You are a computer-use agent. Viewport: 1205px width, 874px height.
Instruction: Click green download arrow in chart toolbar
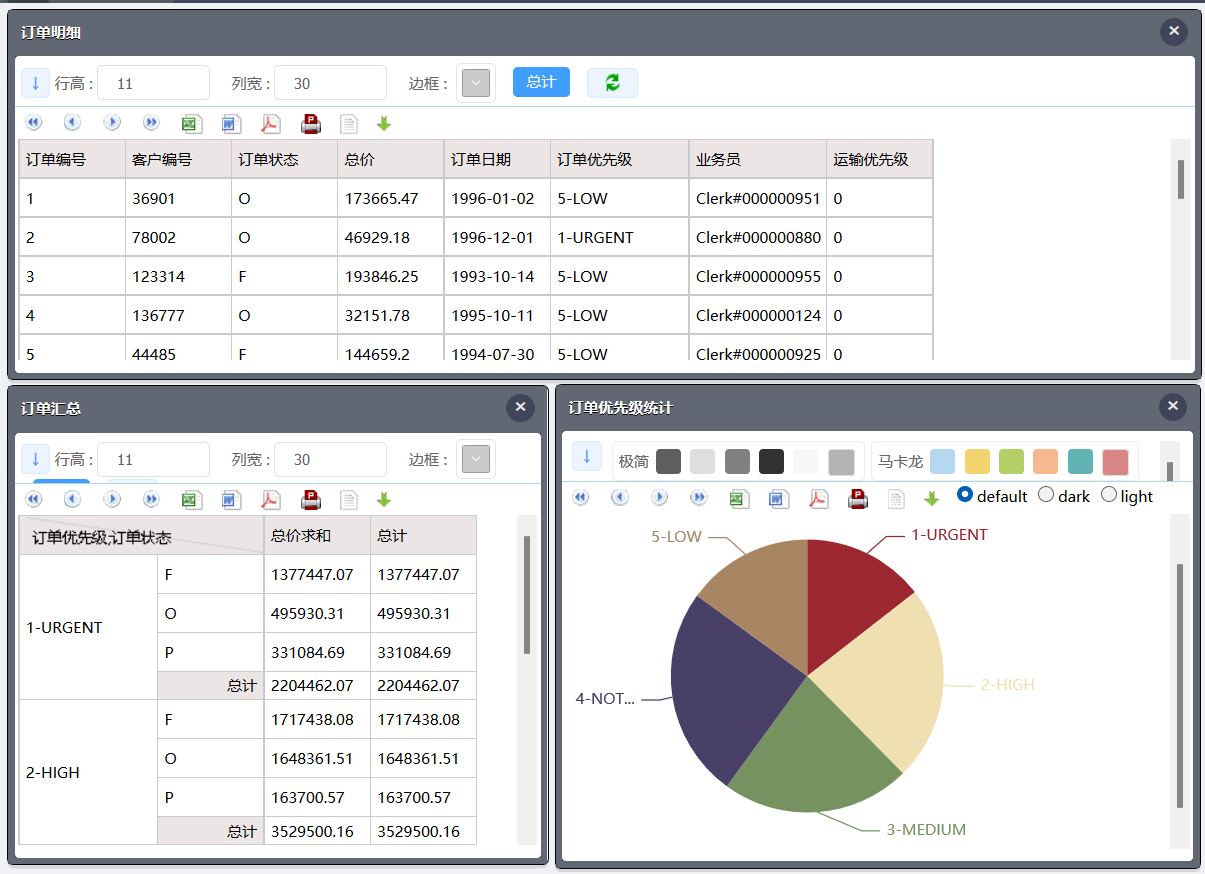[931, 498]
